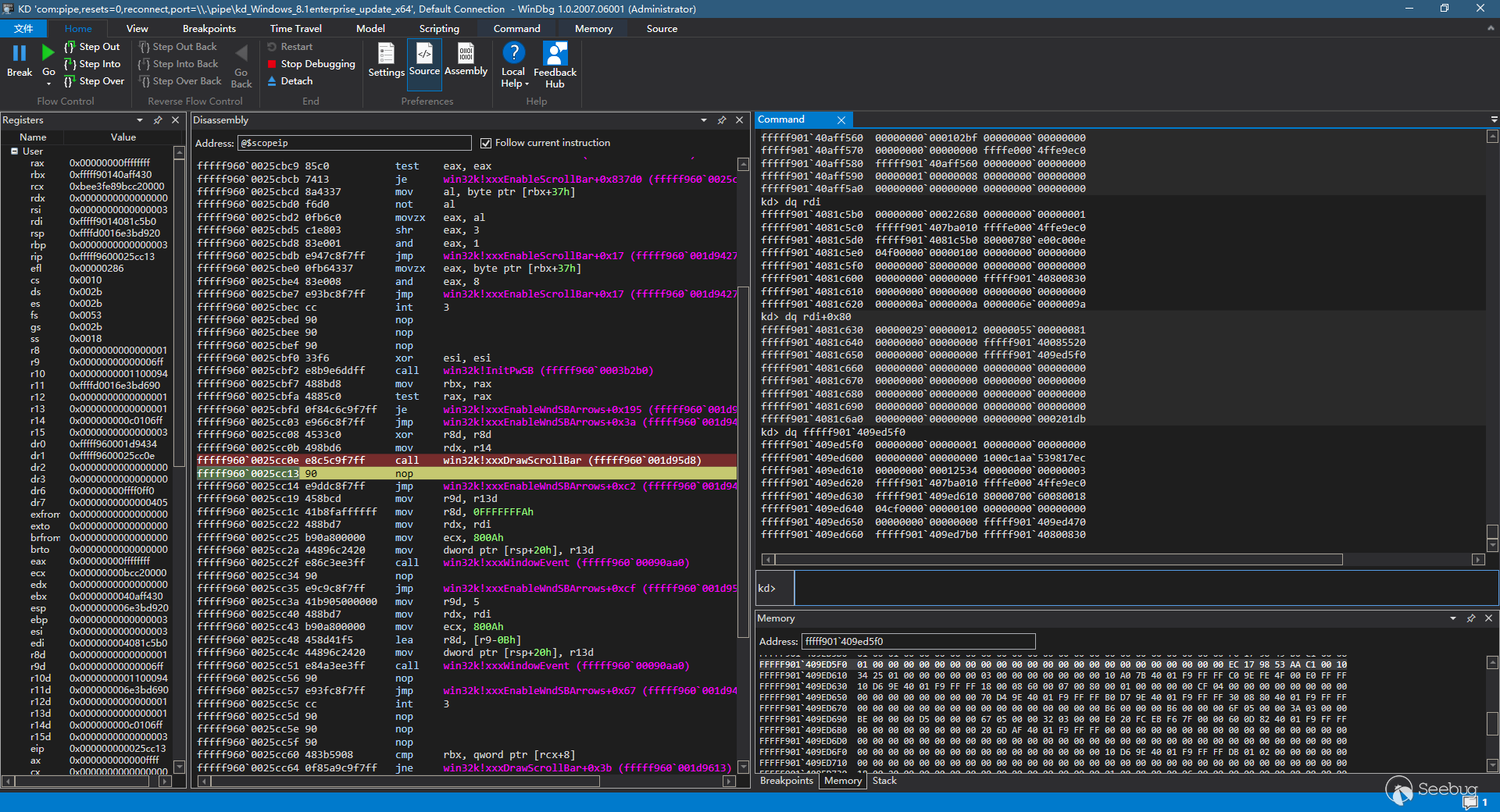Toggle Follow current instruction checkbox
Viewport: 1500px width, 812px height.
(486, 143)
